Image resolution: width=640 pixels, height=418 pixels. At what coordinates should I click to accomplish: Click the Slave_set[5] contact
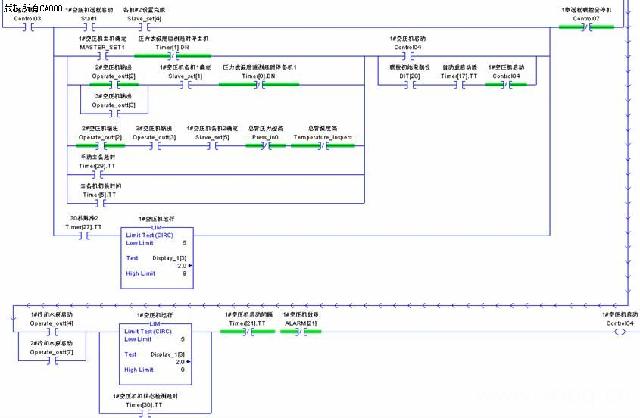coord(211,144)
